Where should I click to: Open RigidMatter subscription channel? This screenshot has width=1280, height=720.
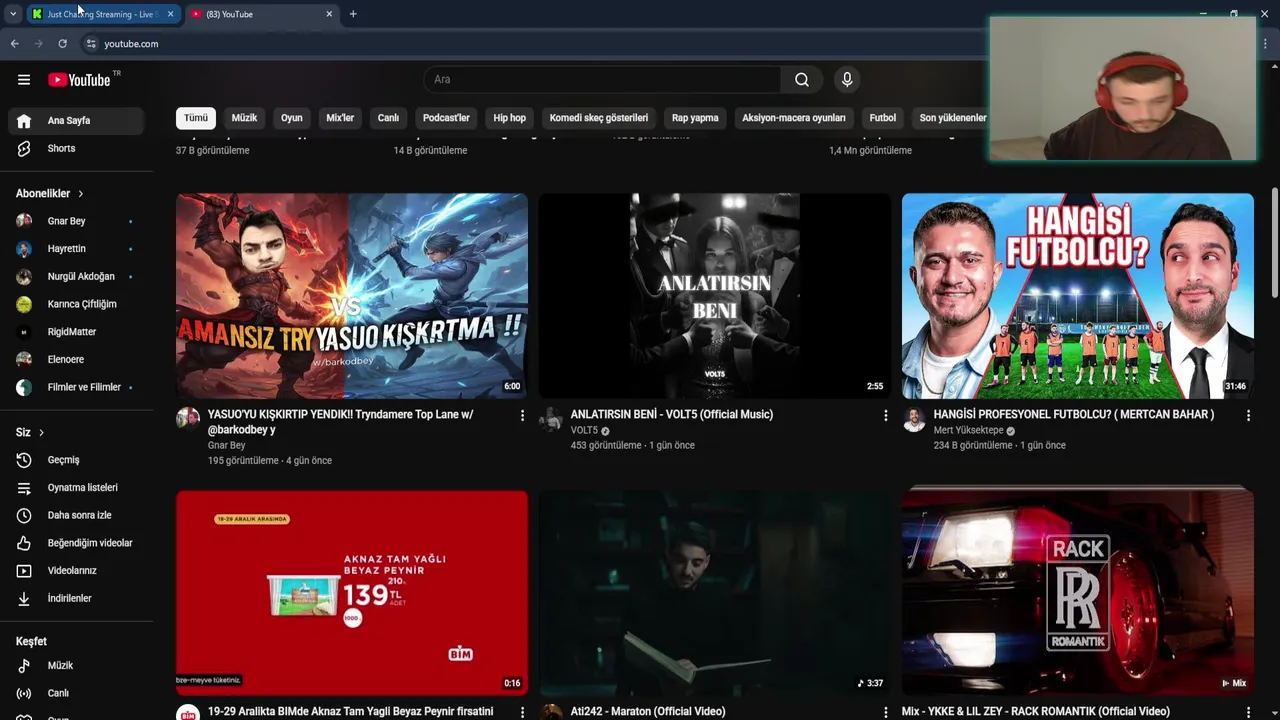(x=76, y=331)
